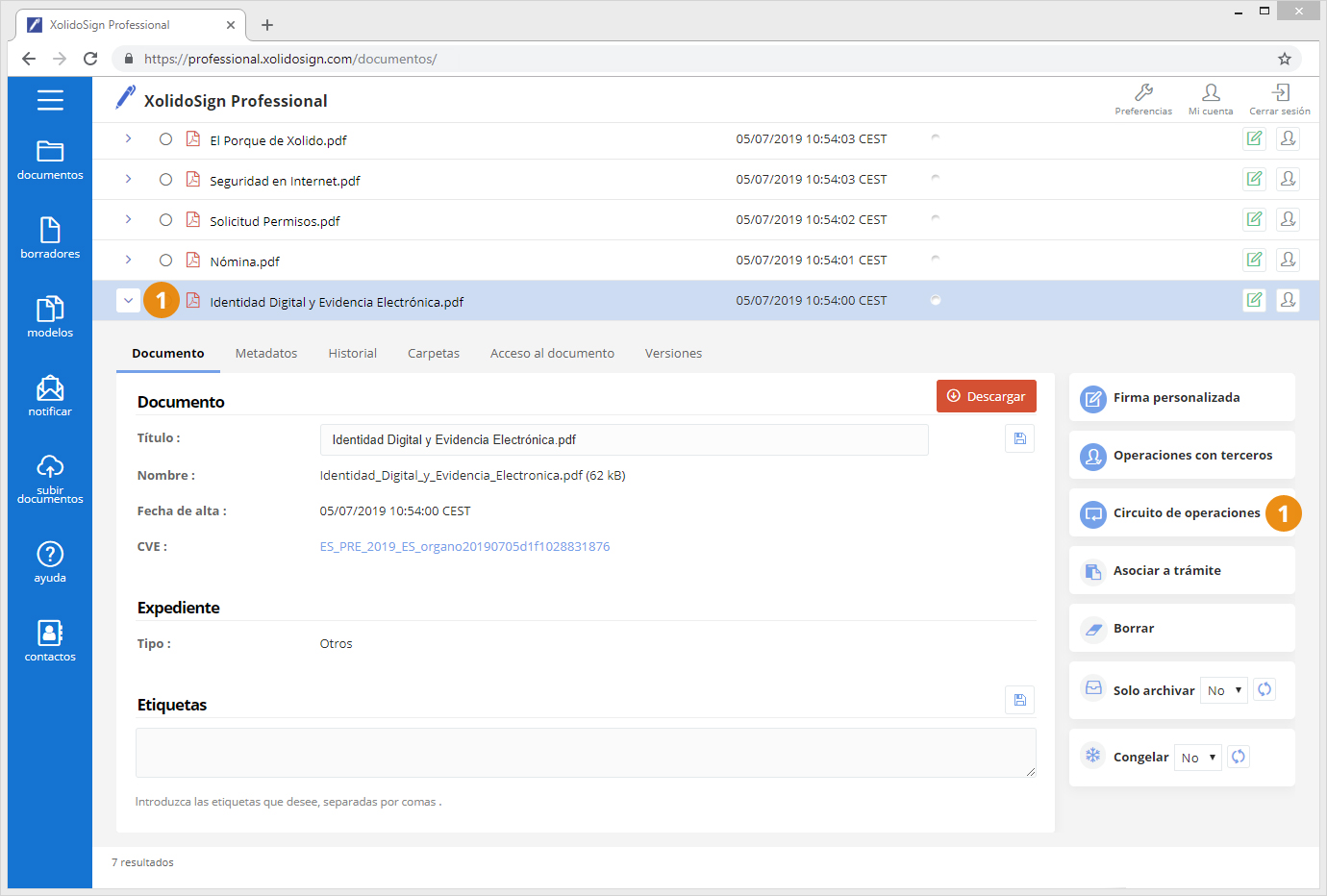Save the Título field with disk icon
The width and height of the screenshot is (1327, 896).
[x=1020, y=438]
